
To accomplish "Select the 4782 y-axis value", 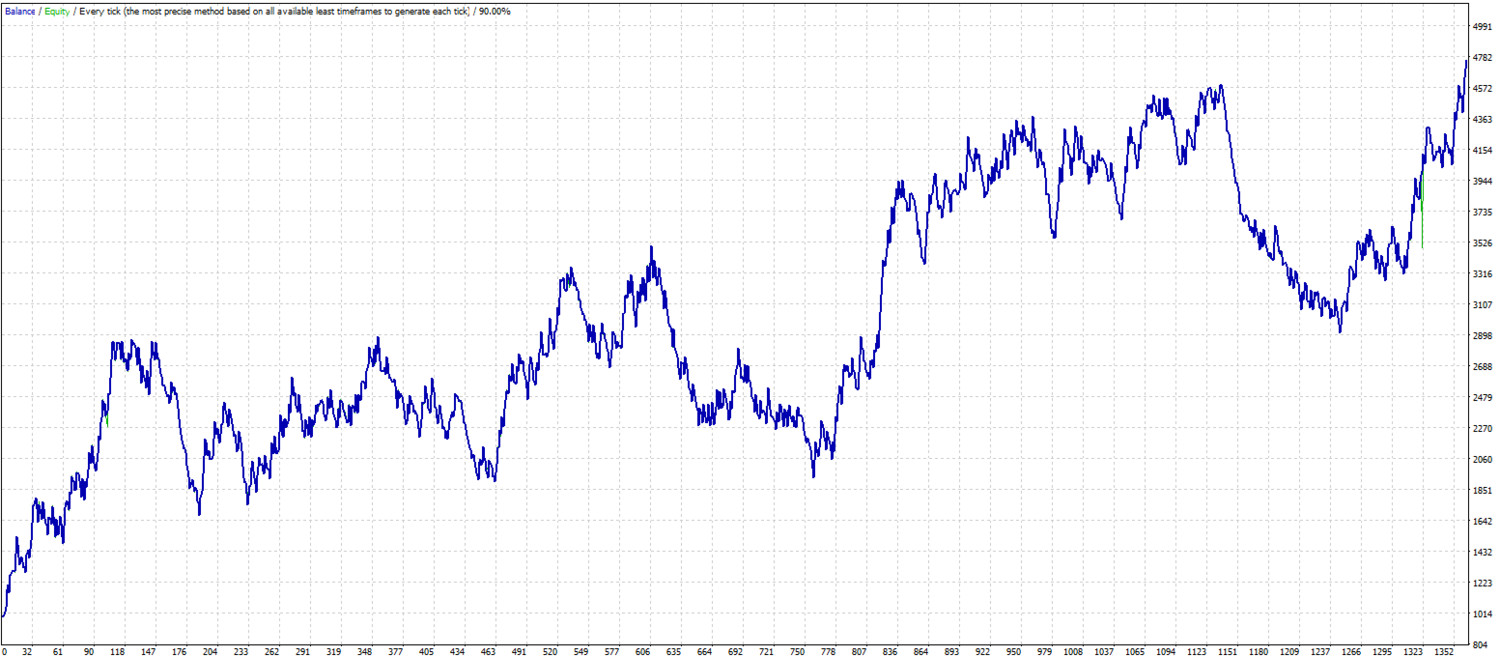I will (x=1483, y=58).
